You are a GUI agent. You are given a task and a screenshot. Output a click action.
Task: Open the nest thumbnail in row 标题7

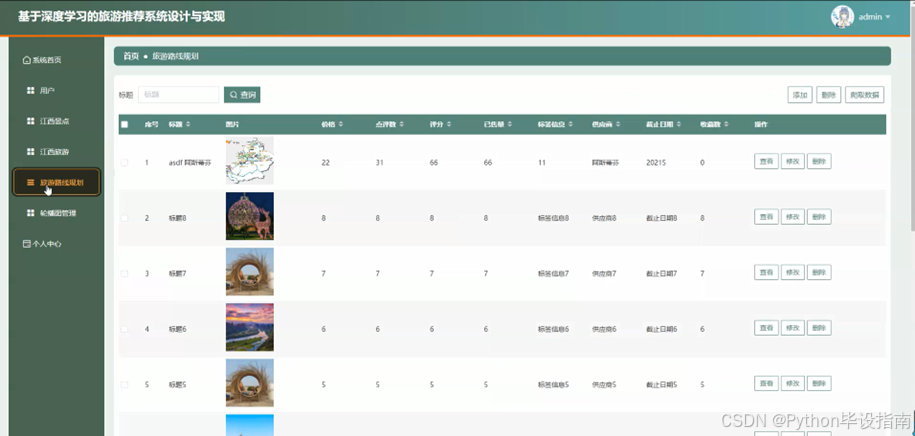[x=250, y=271]
